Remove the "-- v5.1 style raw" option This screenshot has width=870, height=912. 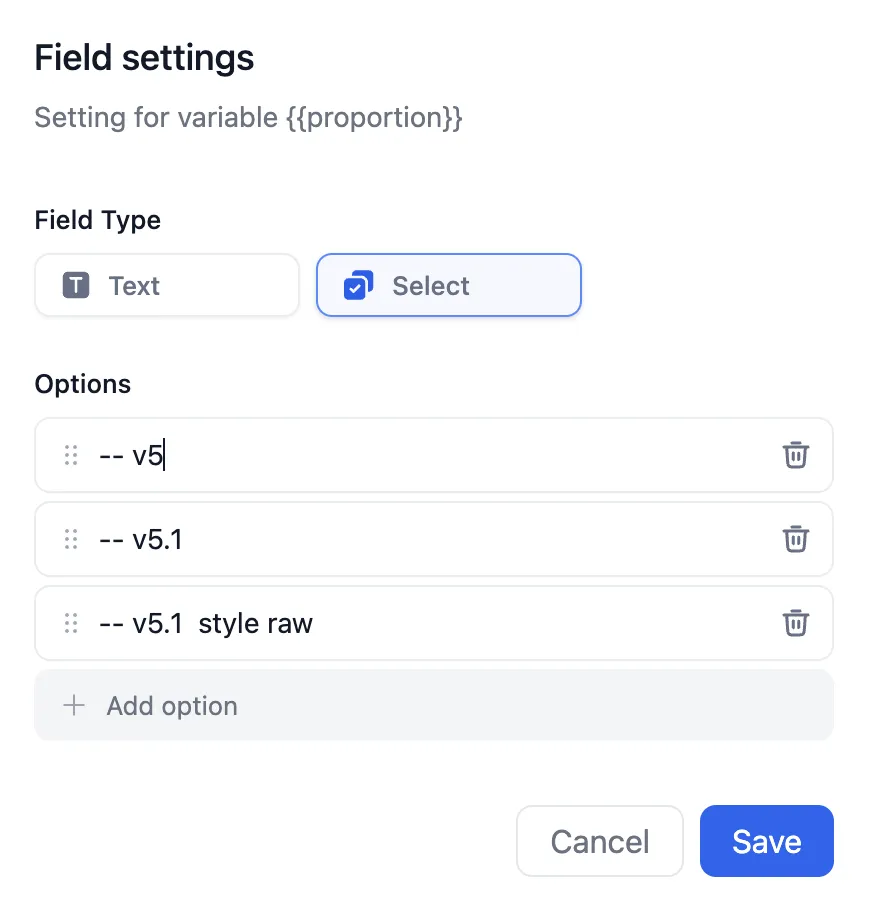795,623
